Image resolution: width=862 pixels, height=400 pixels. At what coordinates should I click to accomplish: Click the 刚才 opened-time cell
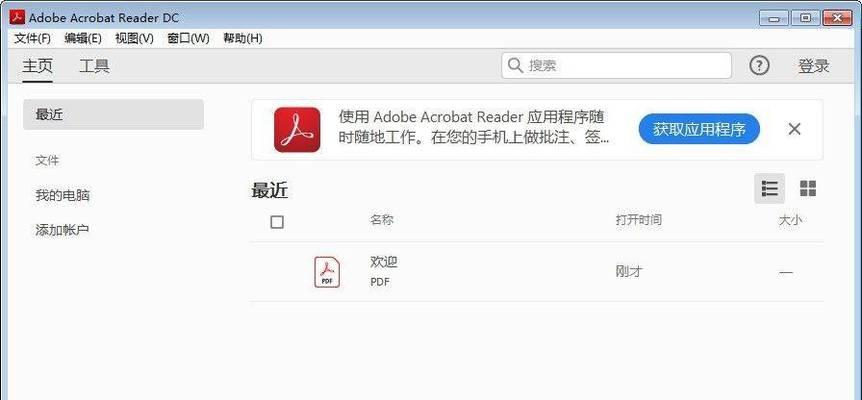tap(628, 271)
